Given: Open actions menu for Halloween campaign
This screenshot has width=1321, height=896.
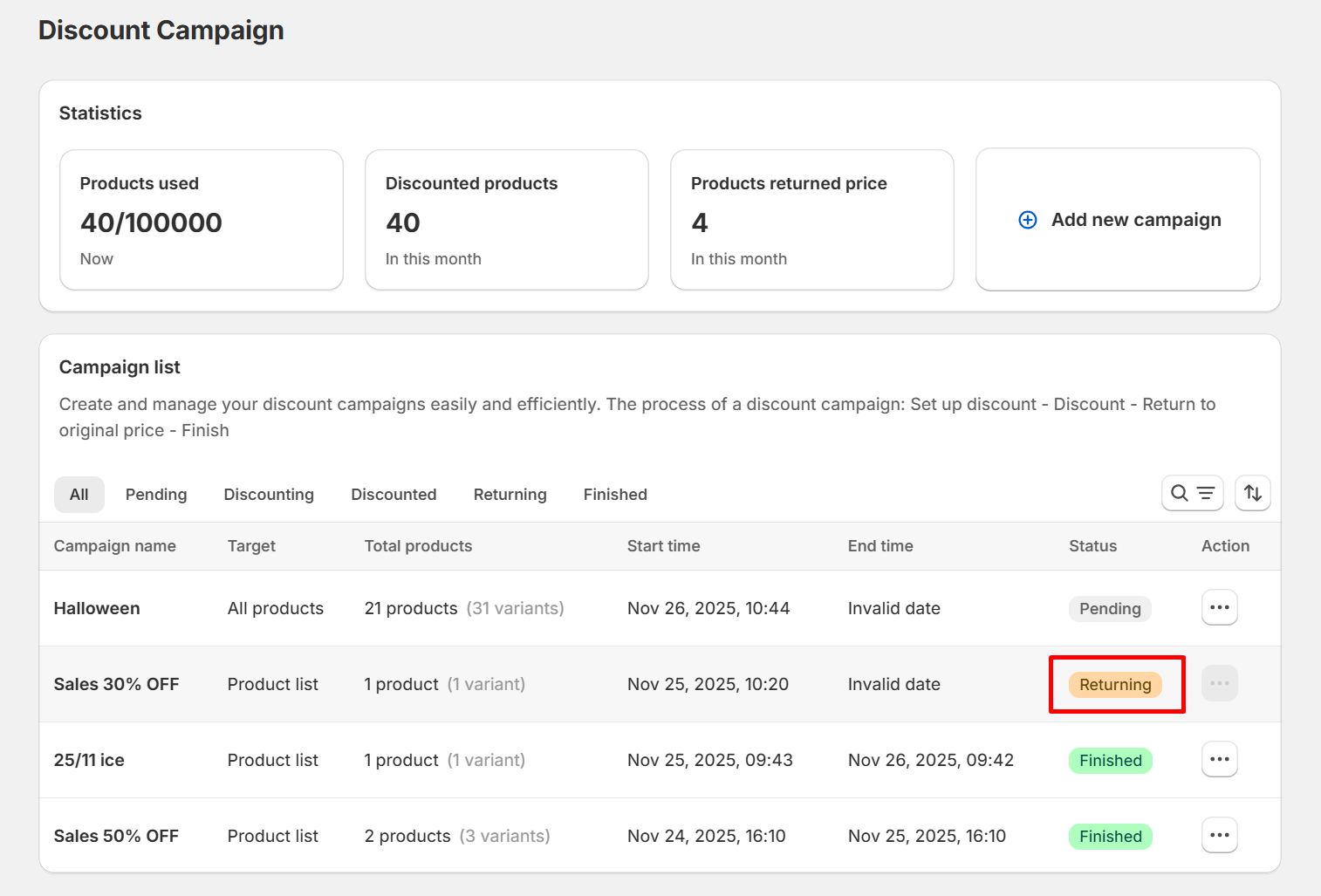Looking at the screenshot, I should (1219, 607).
